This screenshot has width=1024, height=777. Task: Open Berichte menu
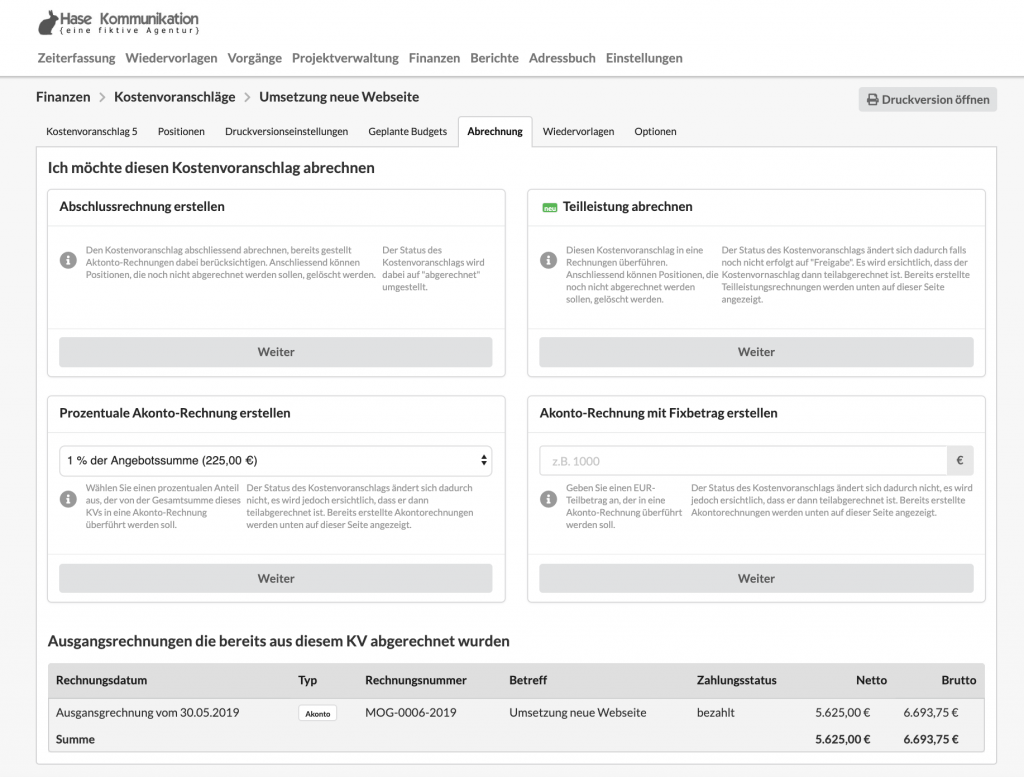(494, 57)
